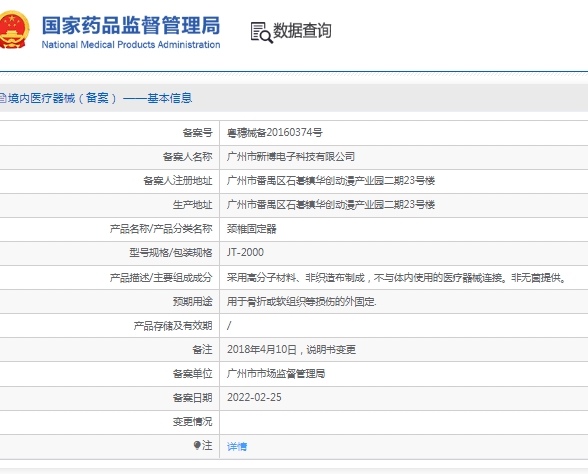
Task: Click the 备案号 label
Action: click(197, 133)
